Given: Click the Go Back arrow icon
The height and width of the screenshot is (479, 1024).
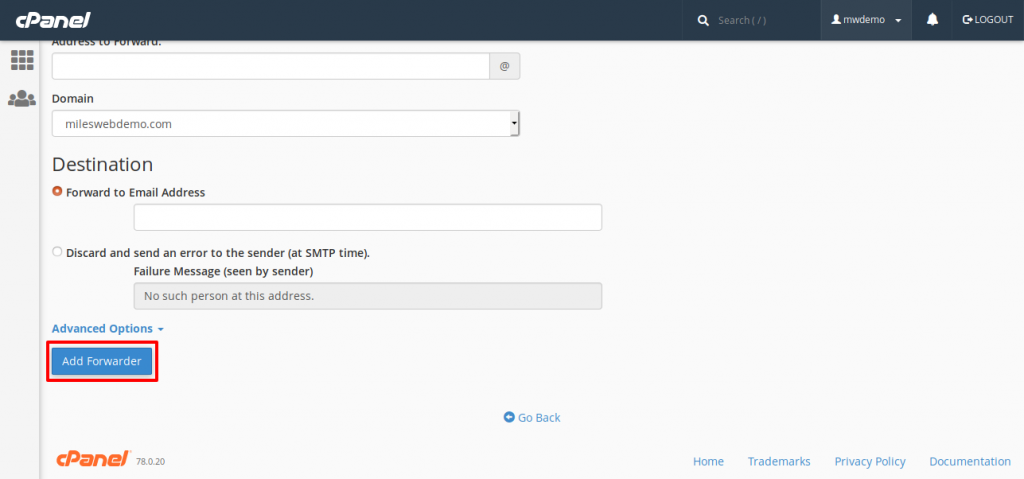Looking at the screenshot, I should 509,418.
